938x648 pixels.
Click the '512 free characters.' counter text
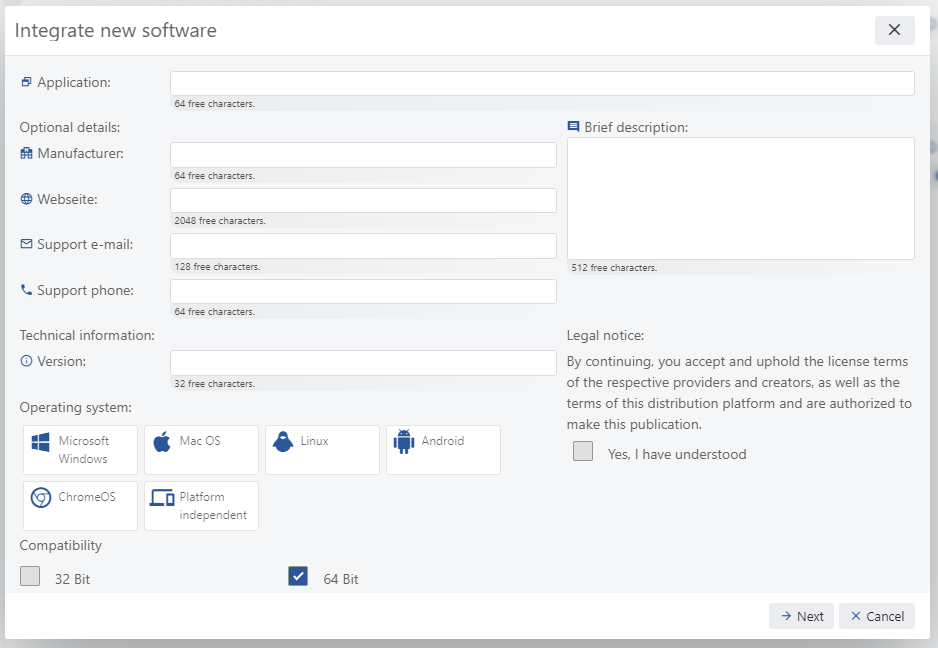[x=614, y=268]
